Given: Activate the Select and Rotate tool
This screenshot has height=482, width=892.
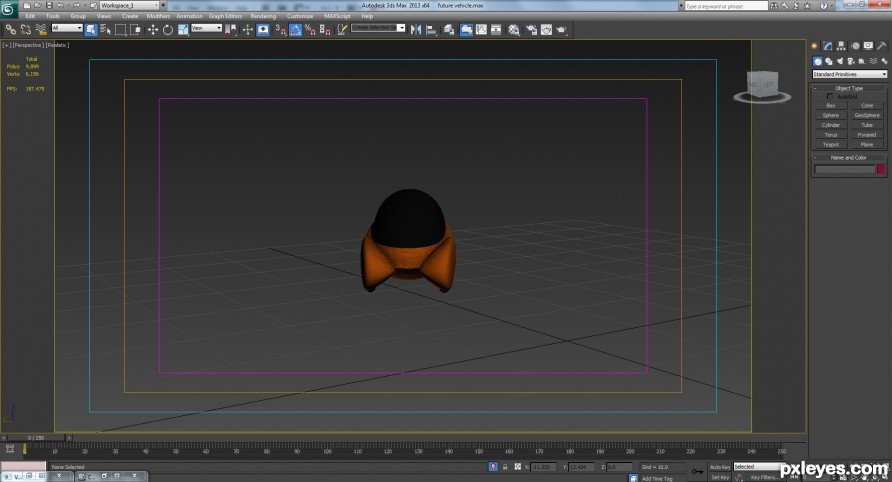Looking at the screenshot, I should point(168,30).
